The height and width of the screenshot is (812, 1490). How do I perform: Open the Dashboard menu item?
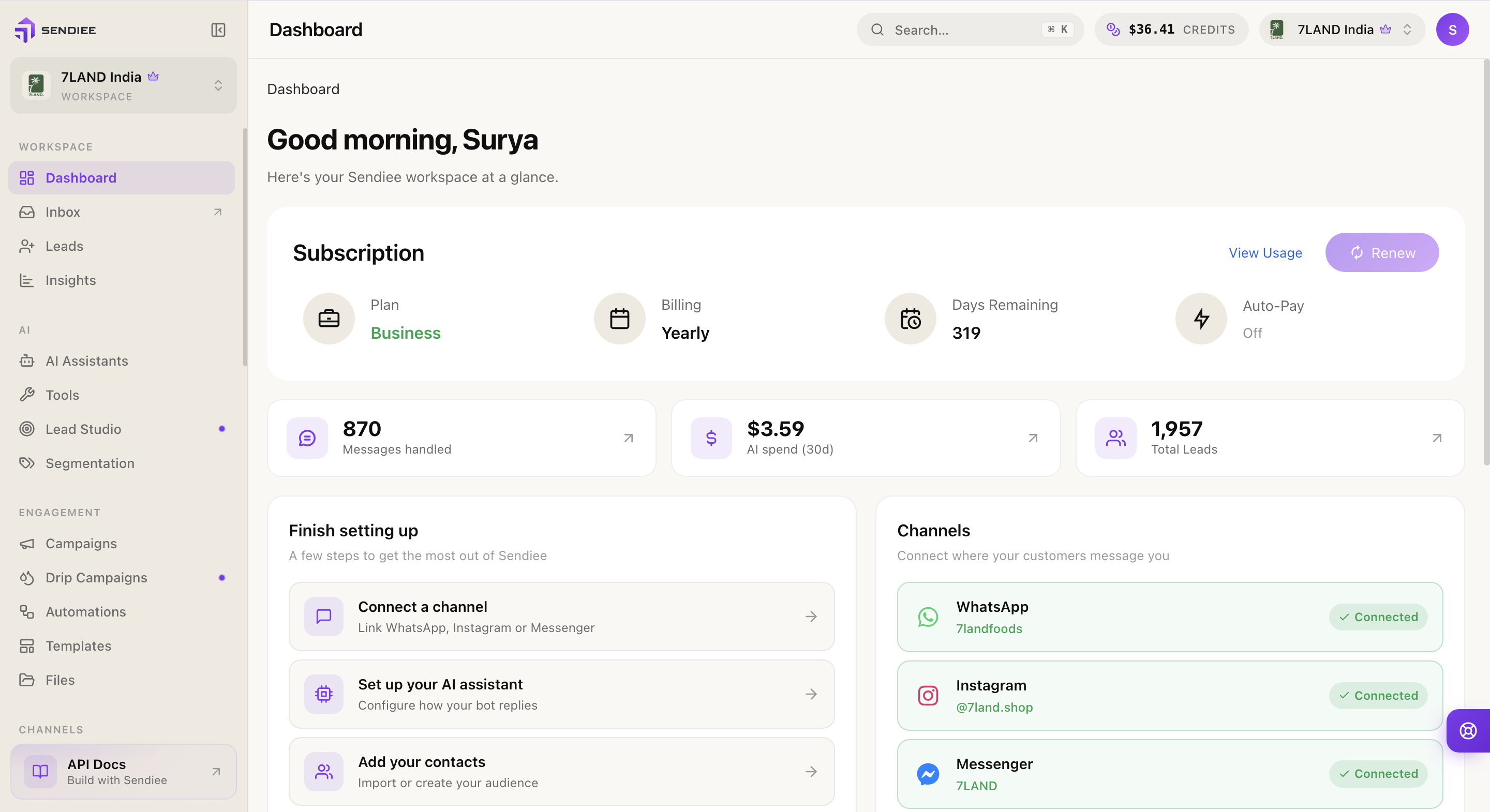(122, 178)
